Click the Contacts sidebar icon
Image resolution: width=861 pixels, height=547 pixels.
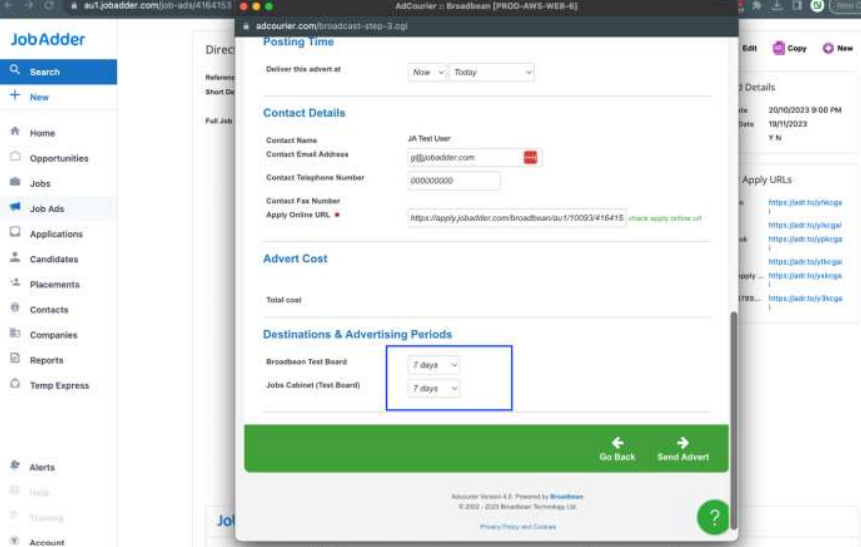15,309
